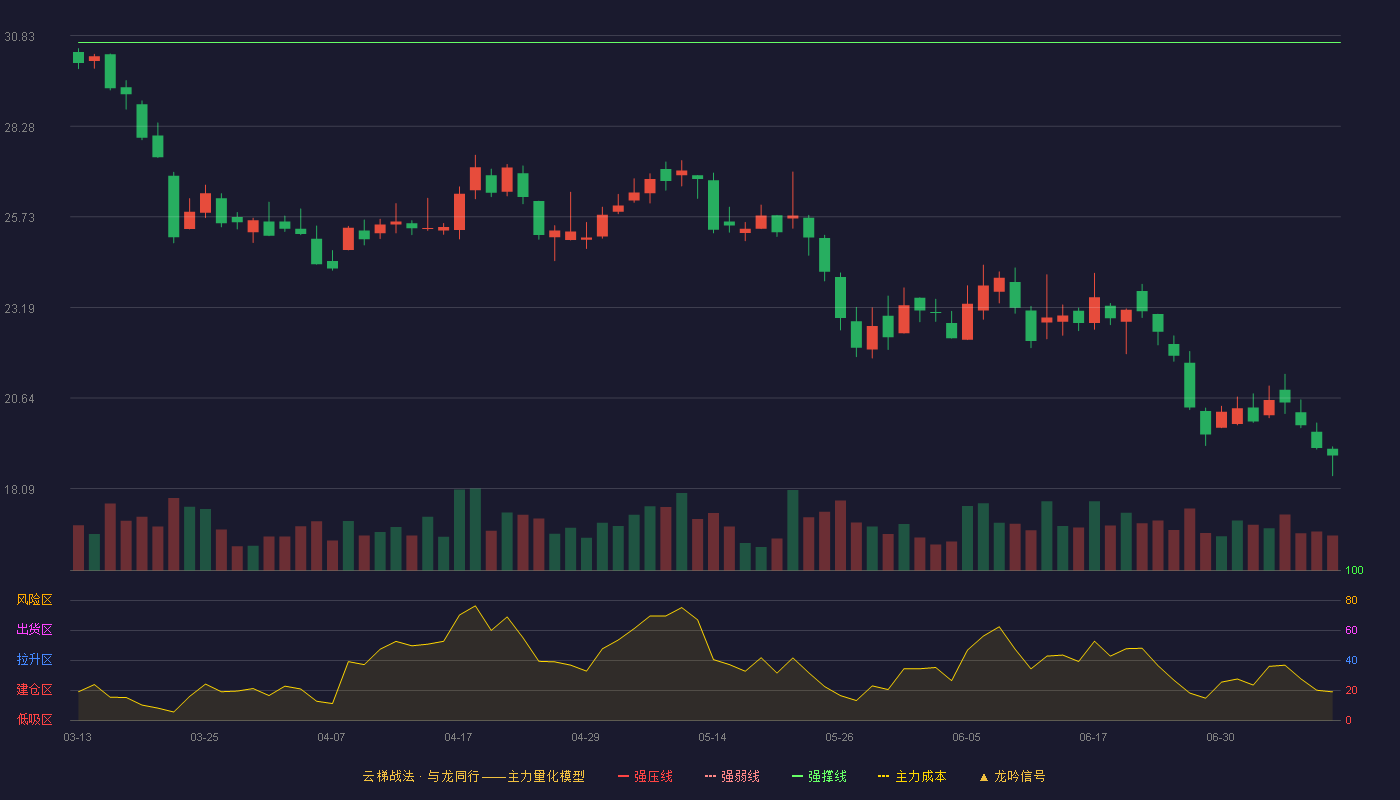Click the 低吸区 zone label

click(34, 719)
